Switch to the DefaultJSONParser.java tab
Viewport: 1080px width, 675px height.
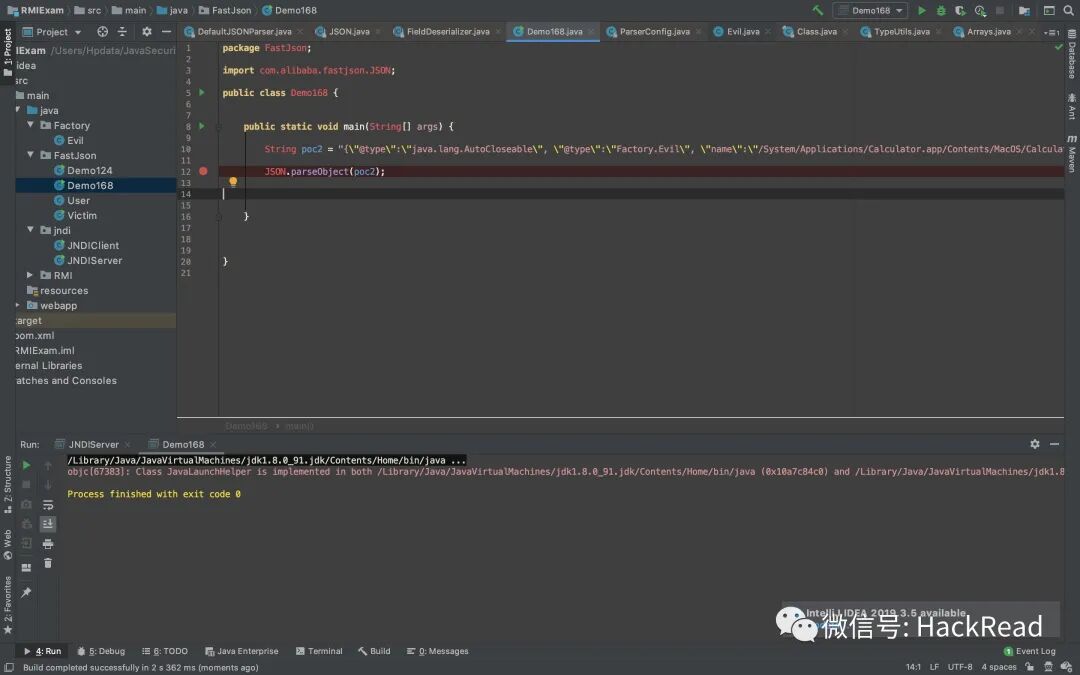pyautogui.click(x=244, y=32)
